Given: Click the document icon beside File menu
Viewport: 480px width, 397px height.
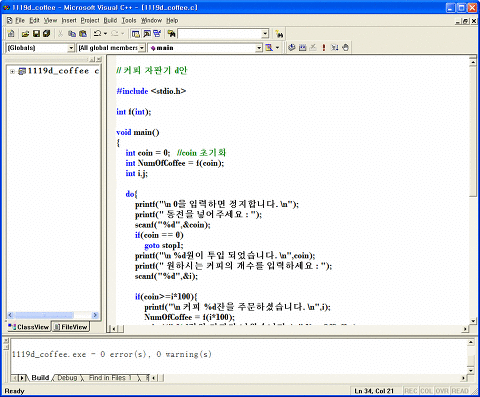Looking at the screenshot, I should (x=10, y=21).
